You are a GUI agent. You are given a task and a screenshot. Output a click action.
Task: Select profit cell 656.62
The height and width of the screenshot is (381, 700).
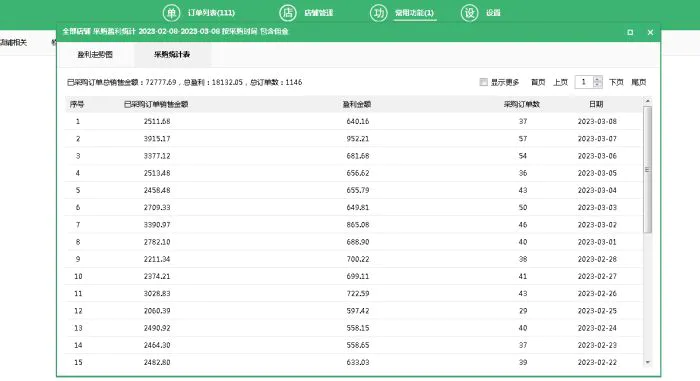pyautogui.click(x=358, y=173)
